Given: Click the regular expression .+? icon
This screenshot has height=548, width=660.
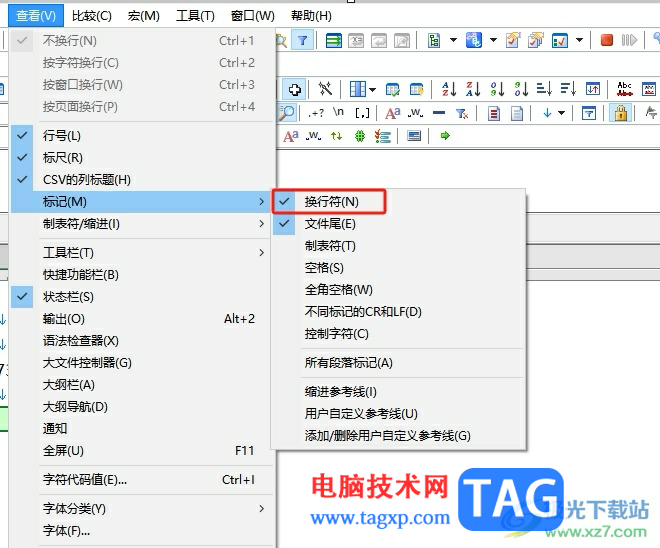Looking at the screenshot, I should (x=316, y=113).
